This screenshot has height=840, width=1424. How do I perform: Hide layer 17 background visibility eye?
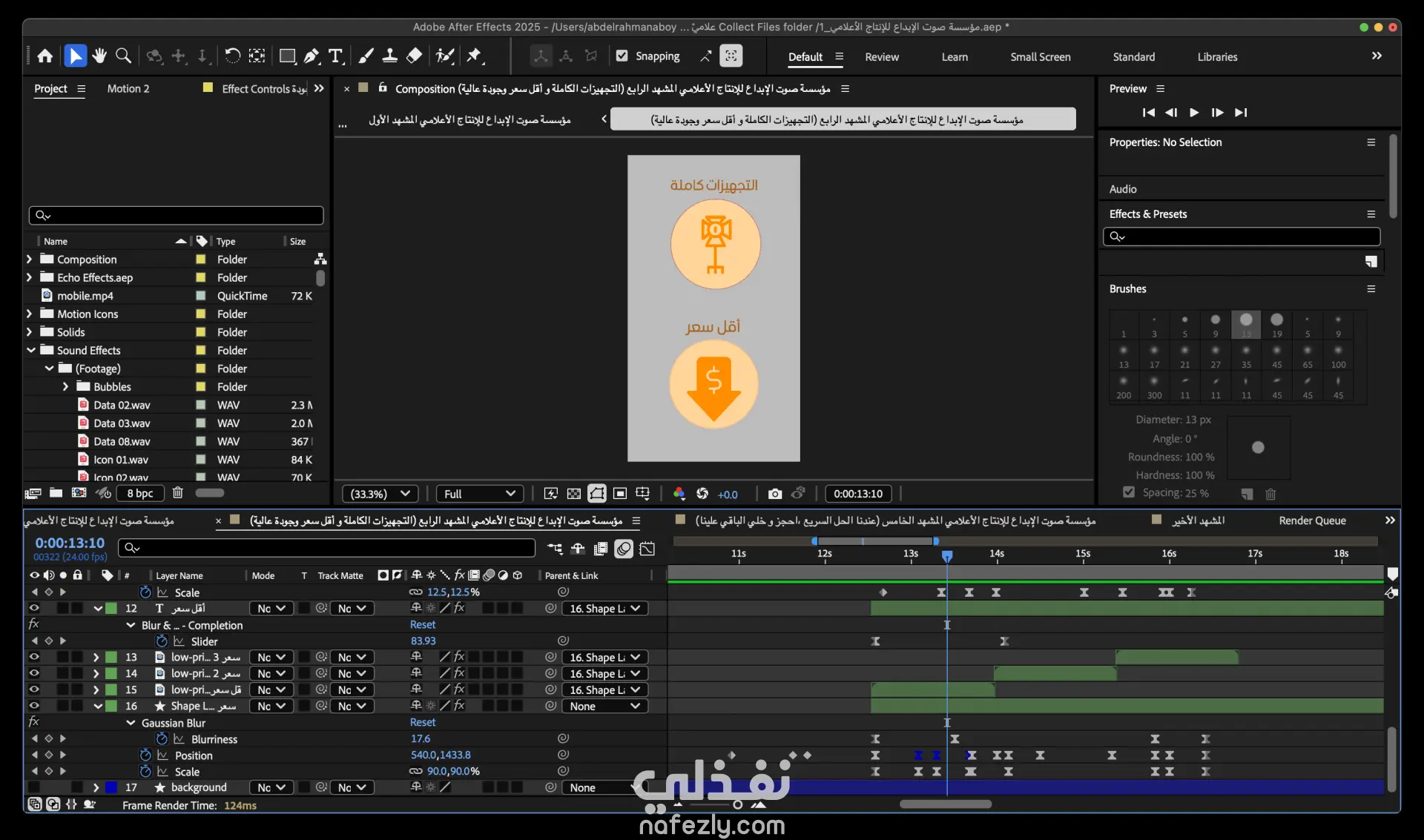pyautogui.click(x=34, y=787)
